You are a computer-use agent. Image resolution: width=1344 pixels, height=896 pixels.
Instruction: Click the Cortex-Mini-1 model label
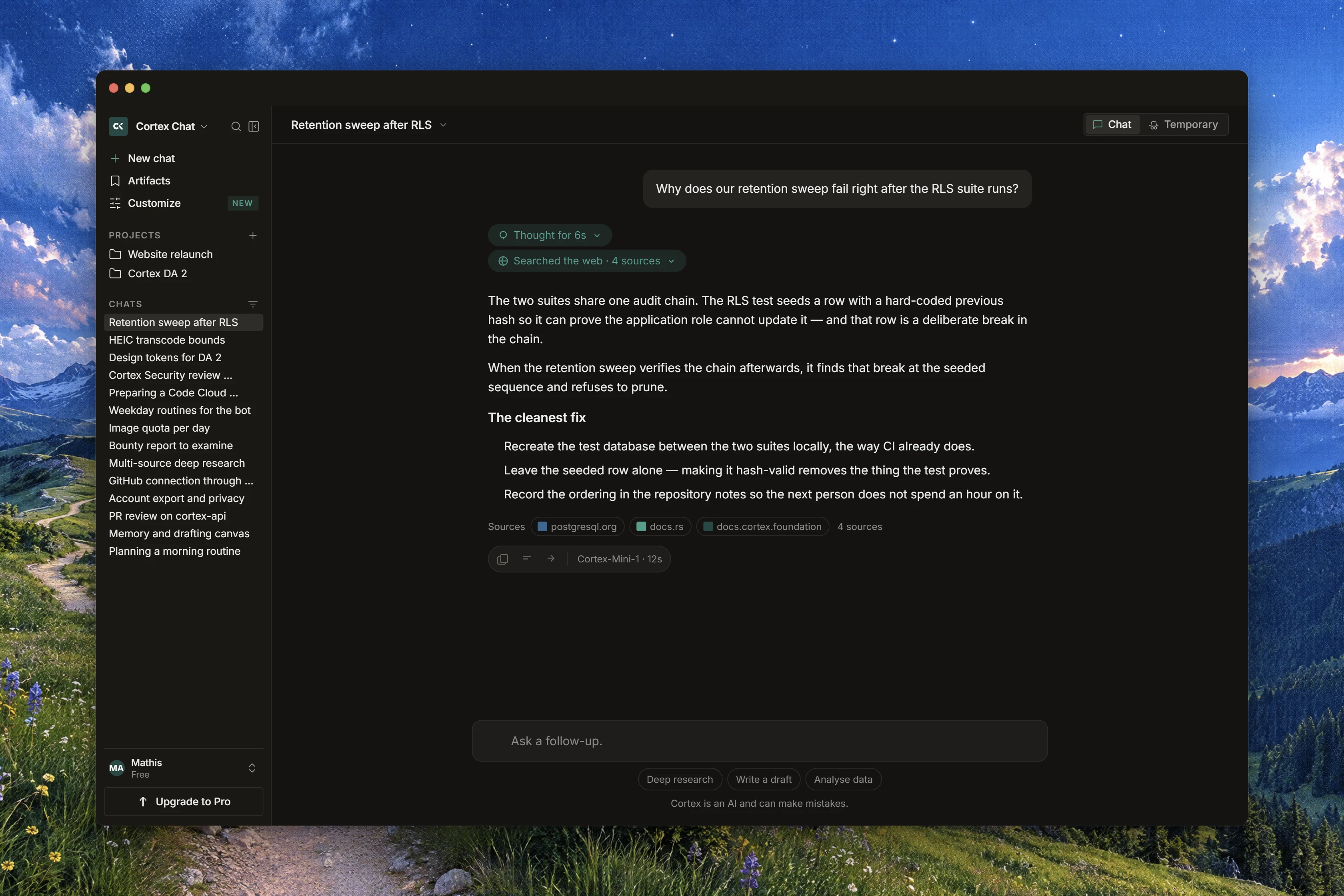coord(620,559)
